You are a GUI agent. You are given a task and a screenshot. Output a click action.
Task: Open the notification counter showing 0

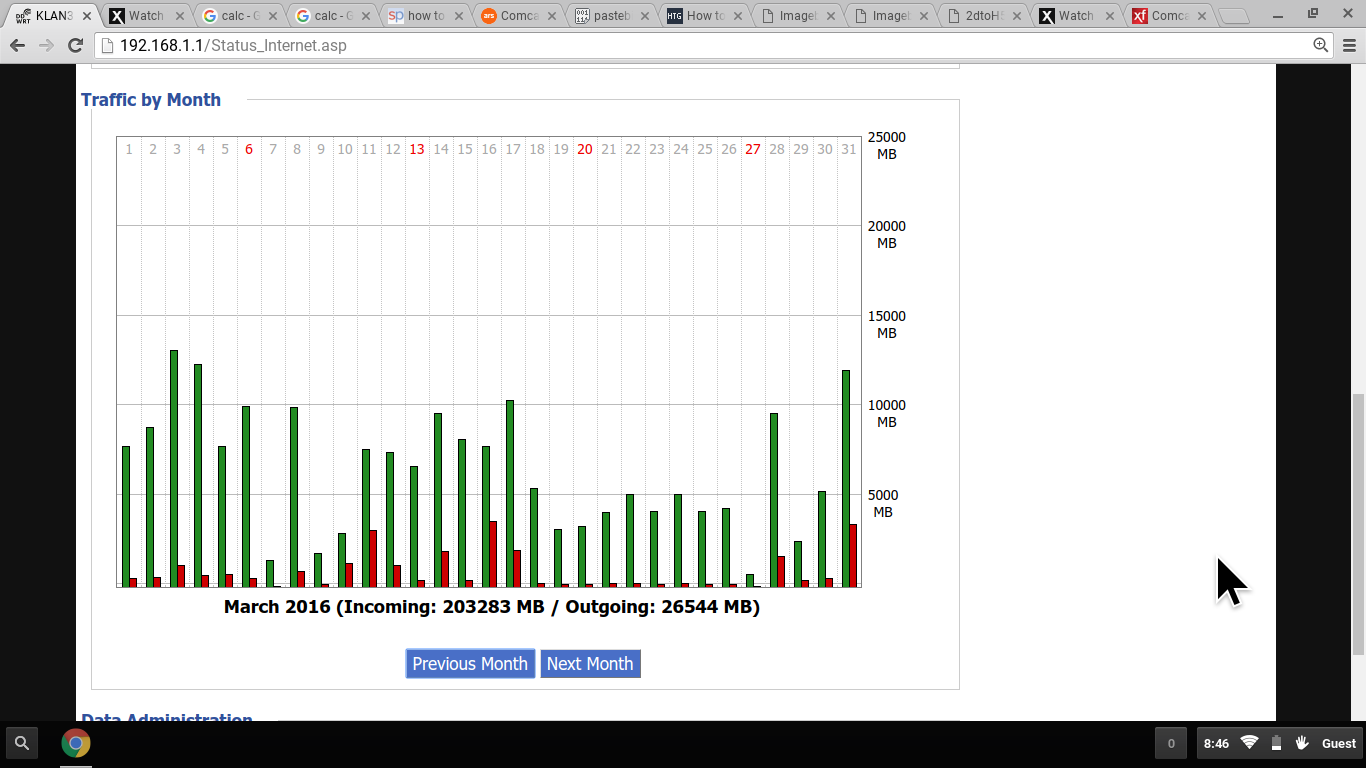point(1171,743)
